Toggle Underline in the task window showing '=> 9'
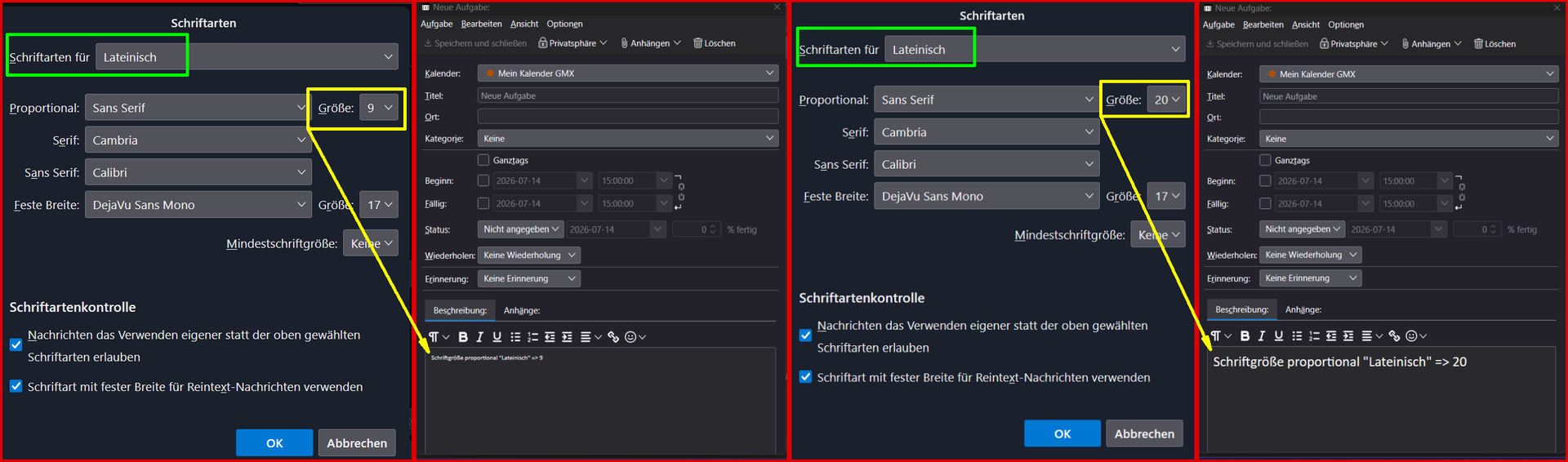Viewport: 1568px width, 462px height. pos(497,337)
